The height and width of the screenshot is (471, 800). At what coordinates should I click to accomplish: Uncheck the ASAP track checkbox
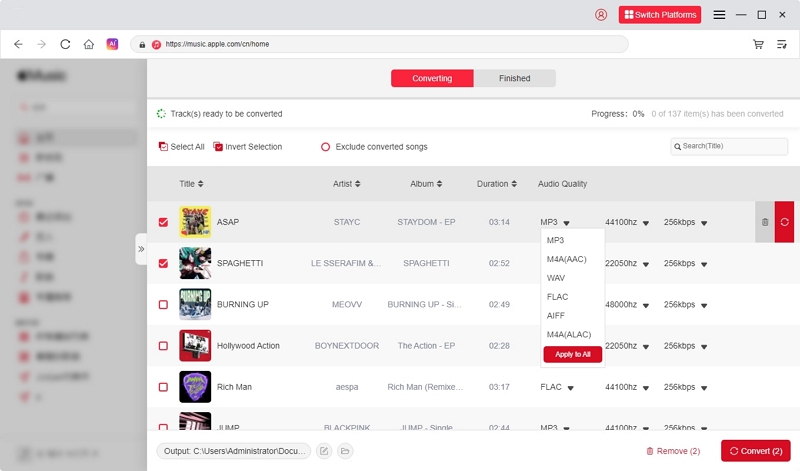point(163,222)
